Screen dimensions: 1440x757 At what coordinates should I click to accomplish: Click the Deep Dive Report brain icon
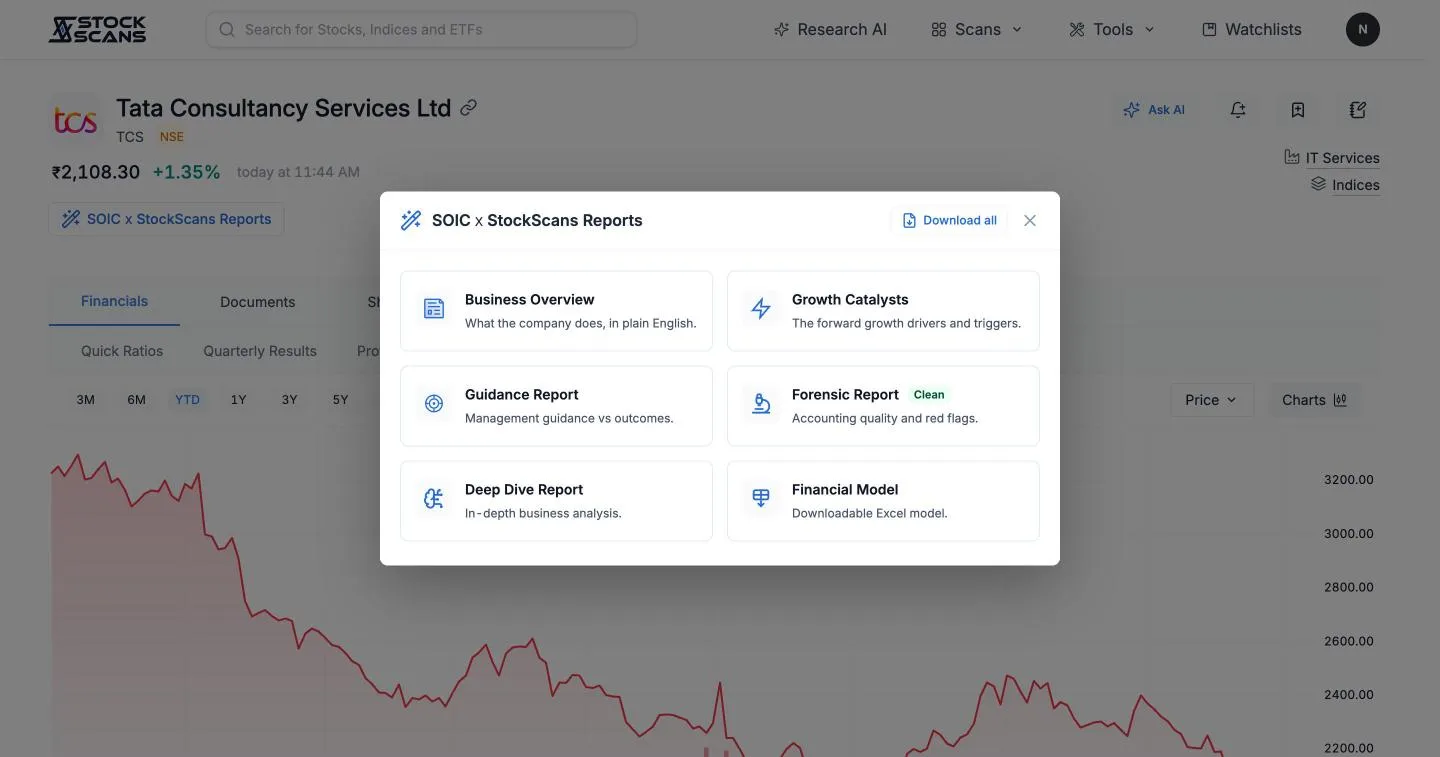click(x=434, y=499)
